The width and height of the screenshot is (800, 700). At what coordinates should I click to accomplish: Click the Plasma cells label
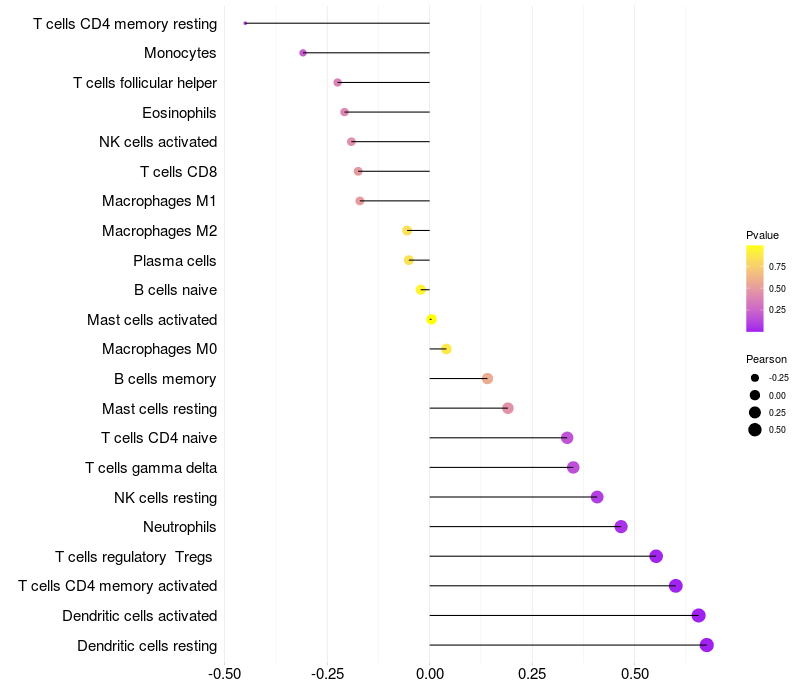174,260
